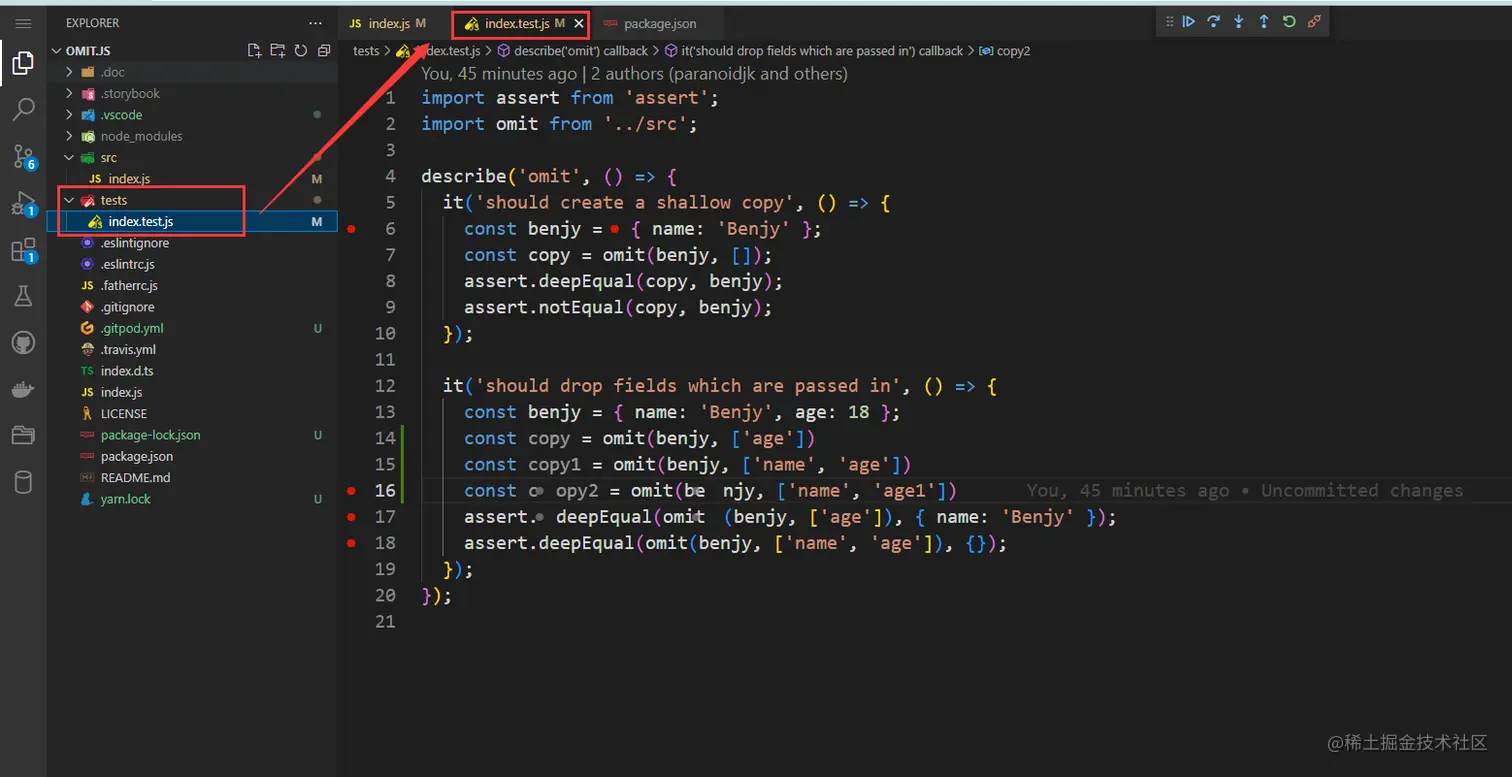The image size is (1512, 777).
Task: Open the Docker view in activity bar
Action: pyautogui.click(x=23, y=389)
